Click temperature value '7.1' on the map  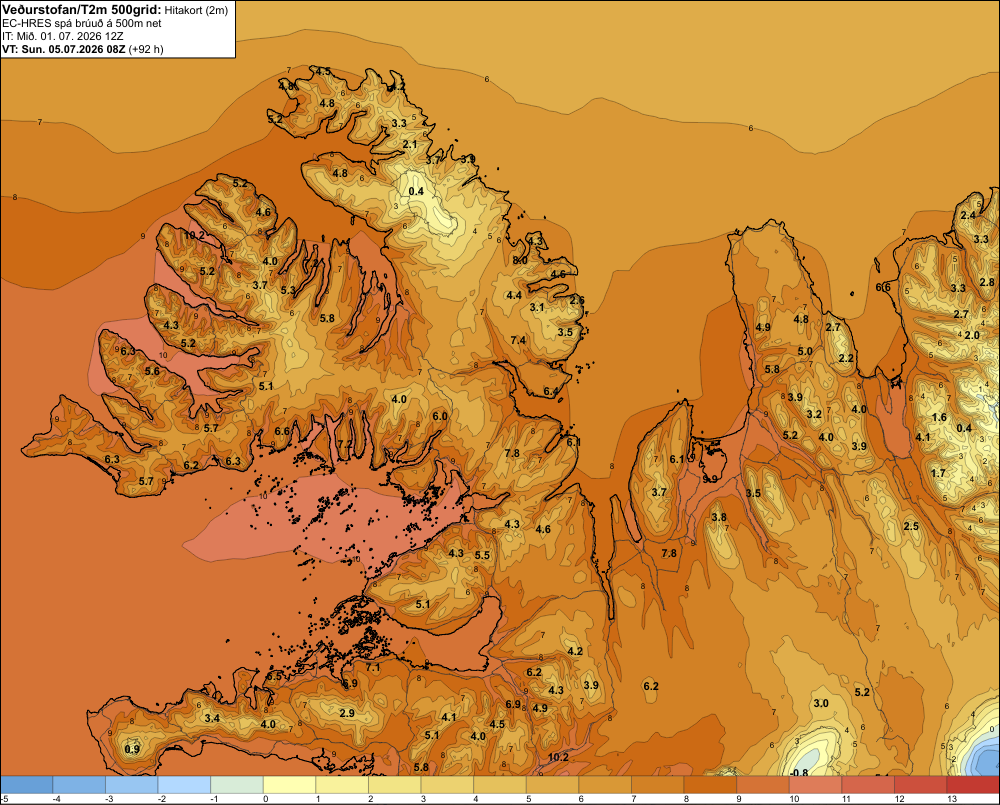pos(373,668)
